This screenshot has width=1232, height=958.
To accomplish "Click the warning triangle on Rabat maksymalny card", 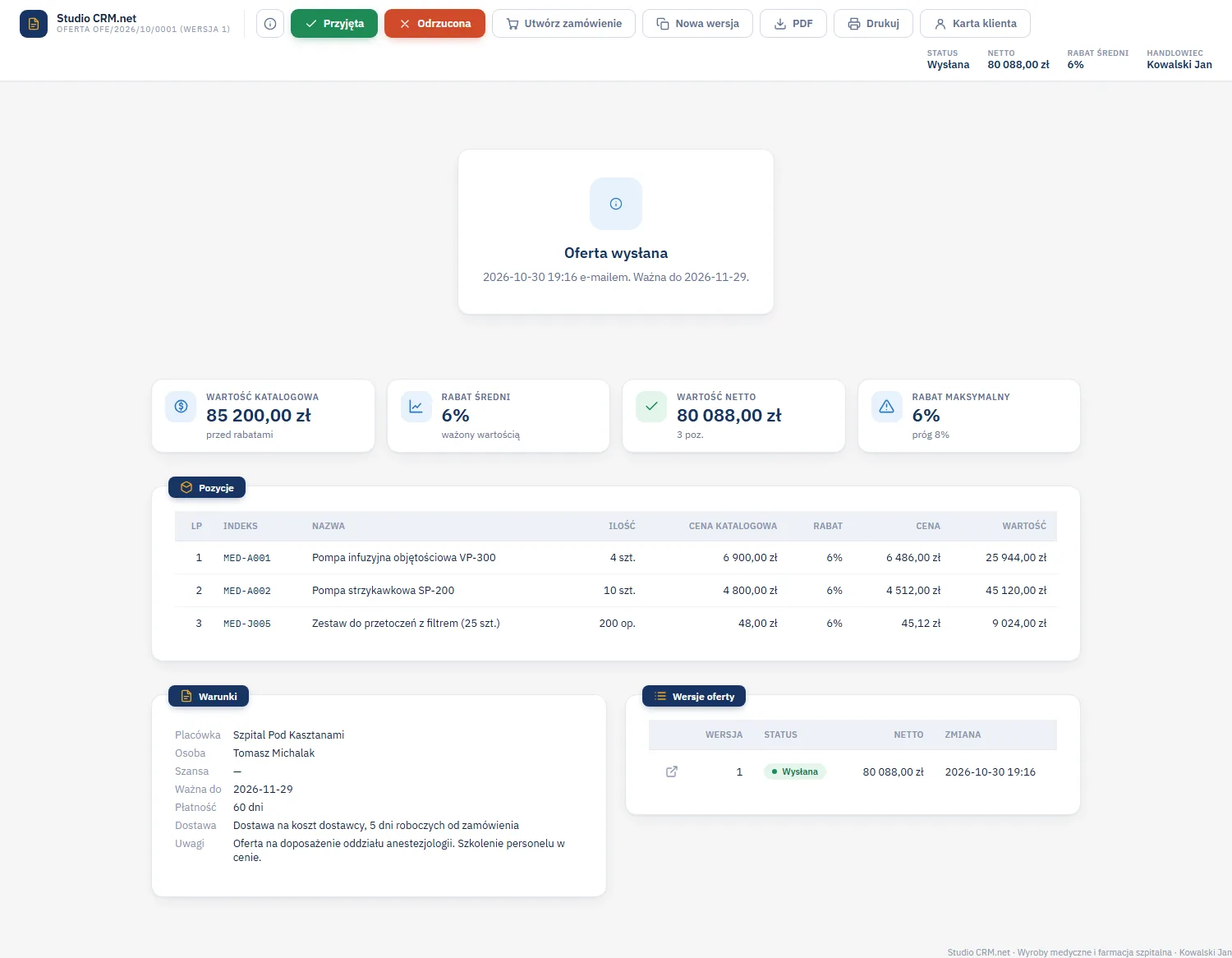I will point(887,407).
